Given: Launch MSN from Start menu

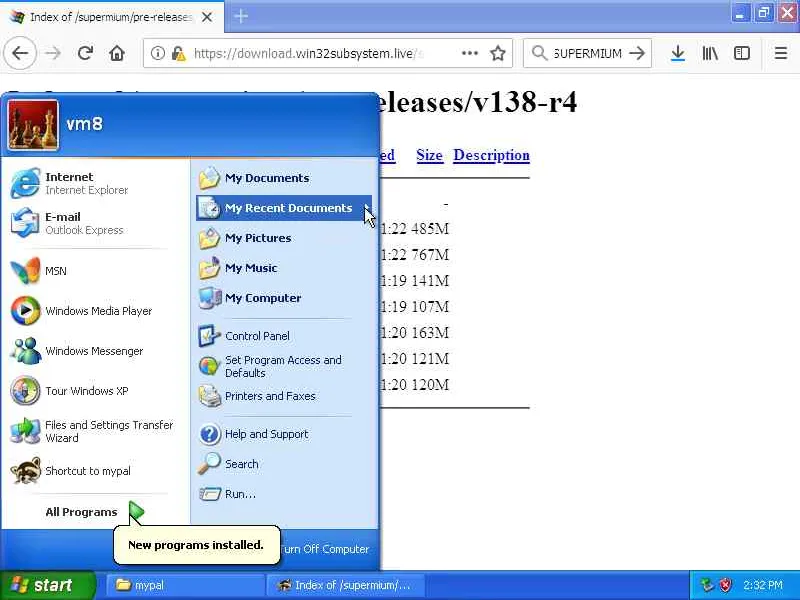Looking at the screenshot, I should pos(94,271).
